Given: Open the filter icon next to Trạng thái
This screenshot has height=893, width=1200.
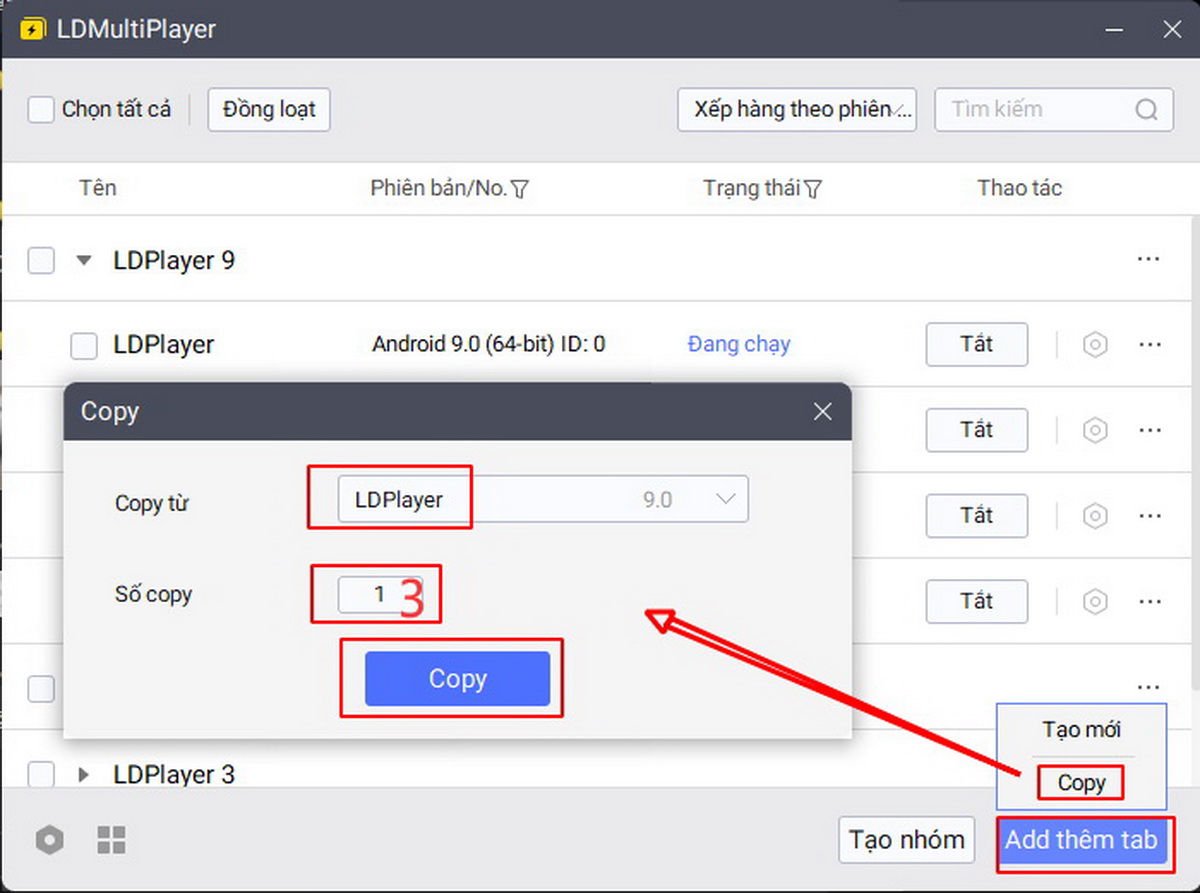Looking at the screenshot, I should pos(812,188).
